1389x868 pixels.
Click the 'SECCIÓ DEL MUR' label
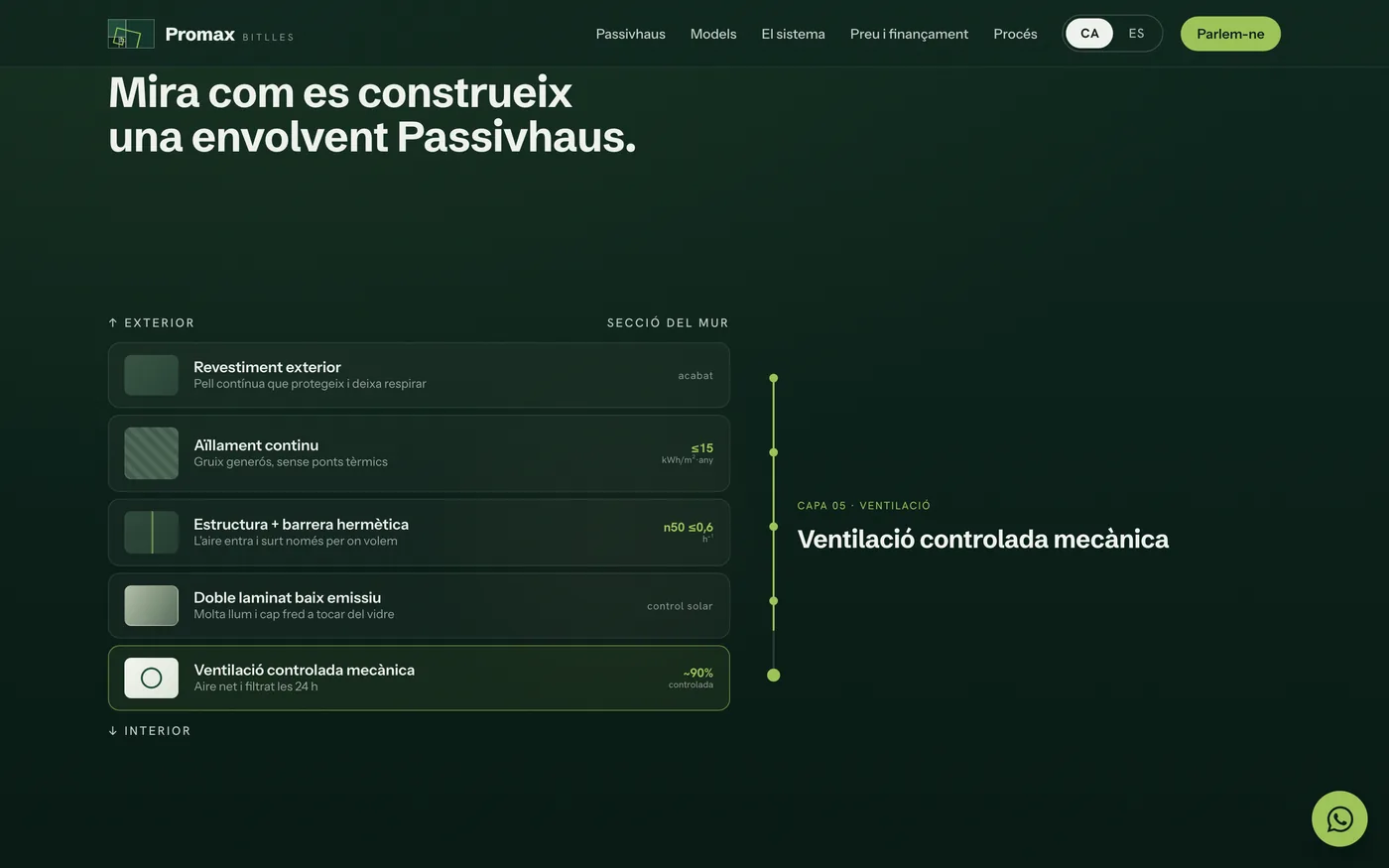point(668,323)
